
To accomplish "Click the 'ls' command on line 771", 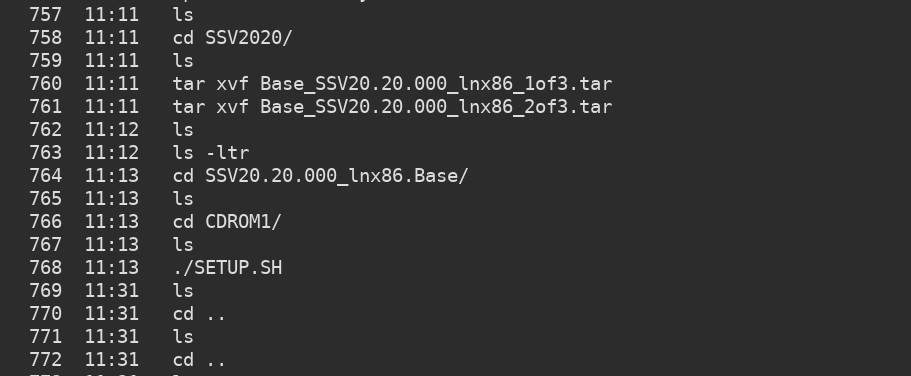I will click(x=183, y=337).
